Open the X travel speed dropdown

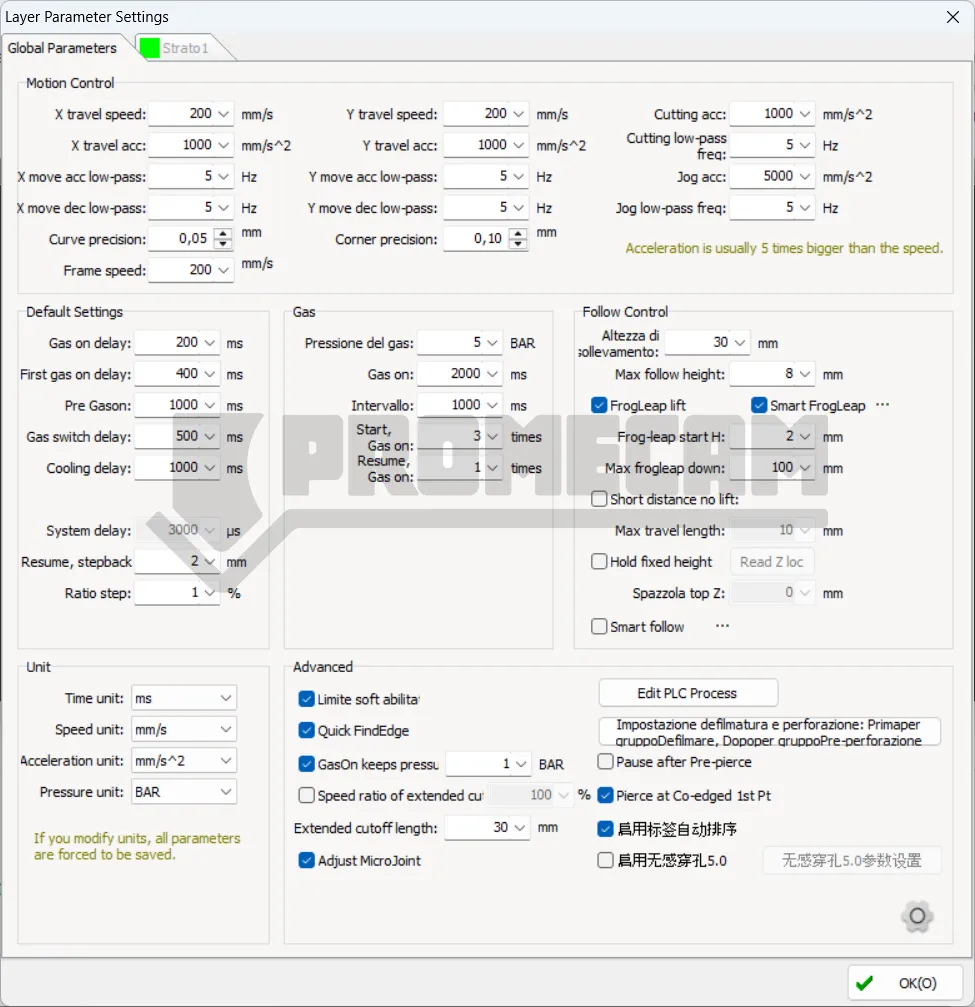tap(223, 114)
